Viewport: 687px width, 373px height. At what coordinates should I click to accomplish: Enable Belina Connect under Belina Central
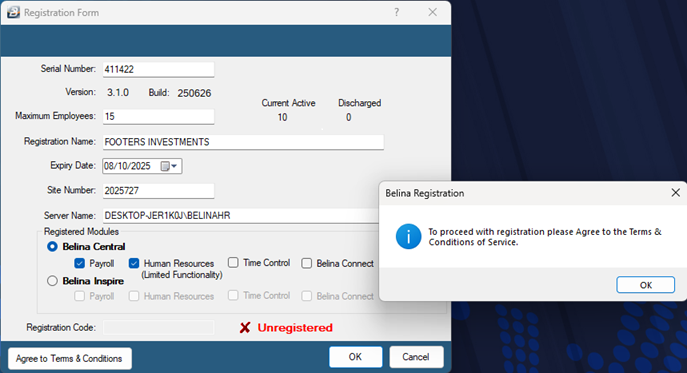pos(307,263)
